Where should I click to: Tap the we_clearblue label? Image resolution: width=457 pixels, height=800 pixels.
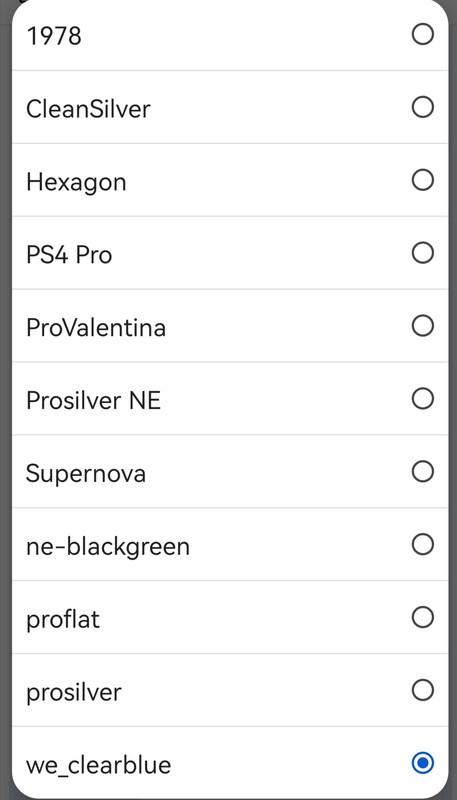[x=98, y=766]
